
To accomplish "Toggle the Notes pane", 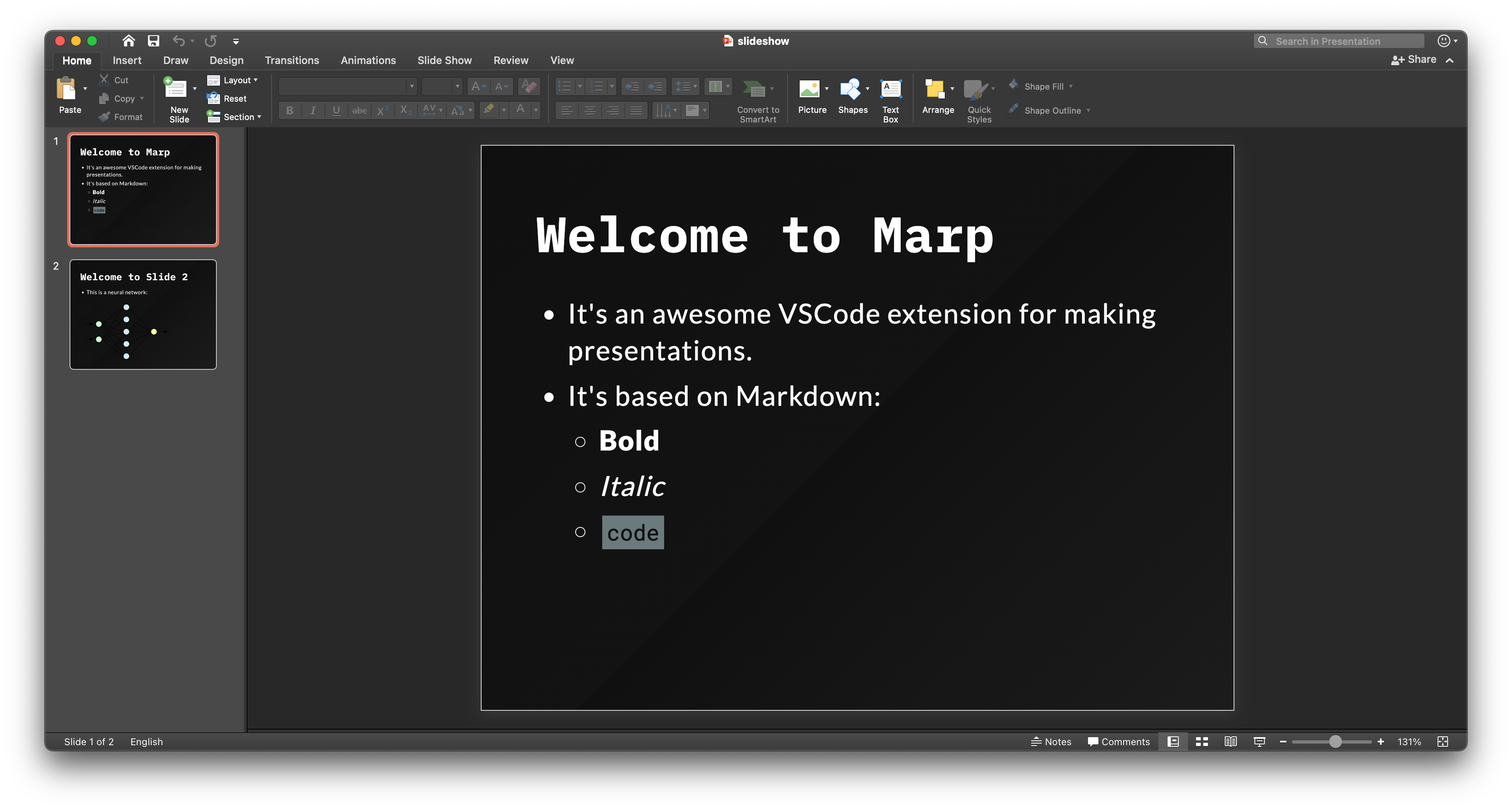I will click(1051, 742).
